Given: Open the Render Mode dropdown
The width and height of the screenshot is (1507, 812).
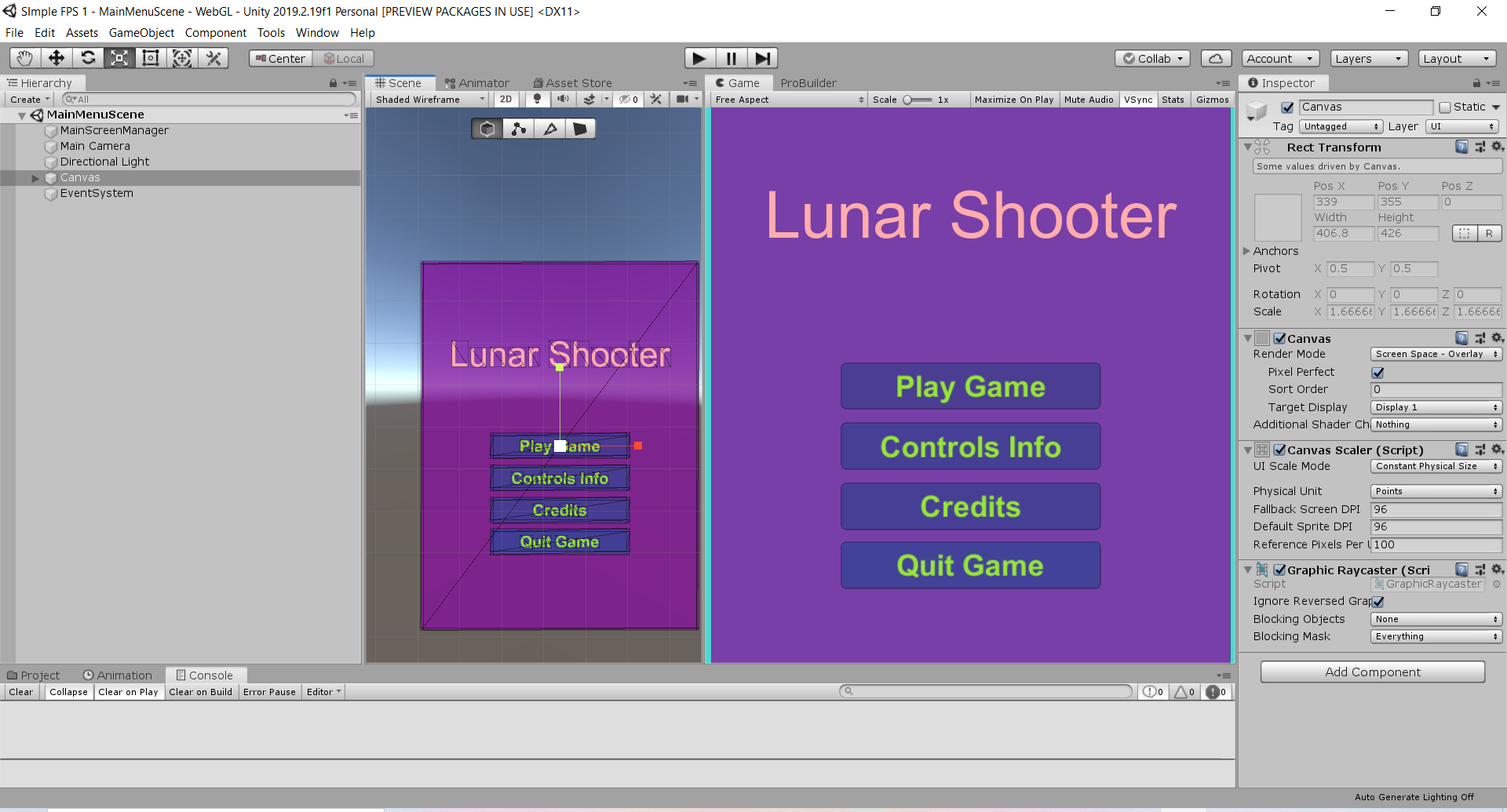Looking at the screenshot, I should [1436, 355].
